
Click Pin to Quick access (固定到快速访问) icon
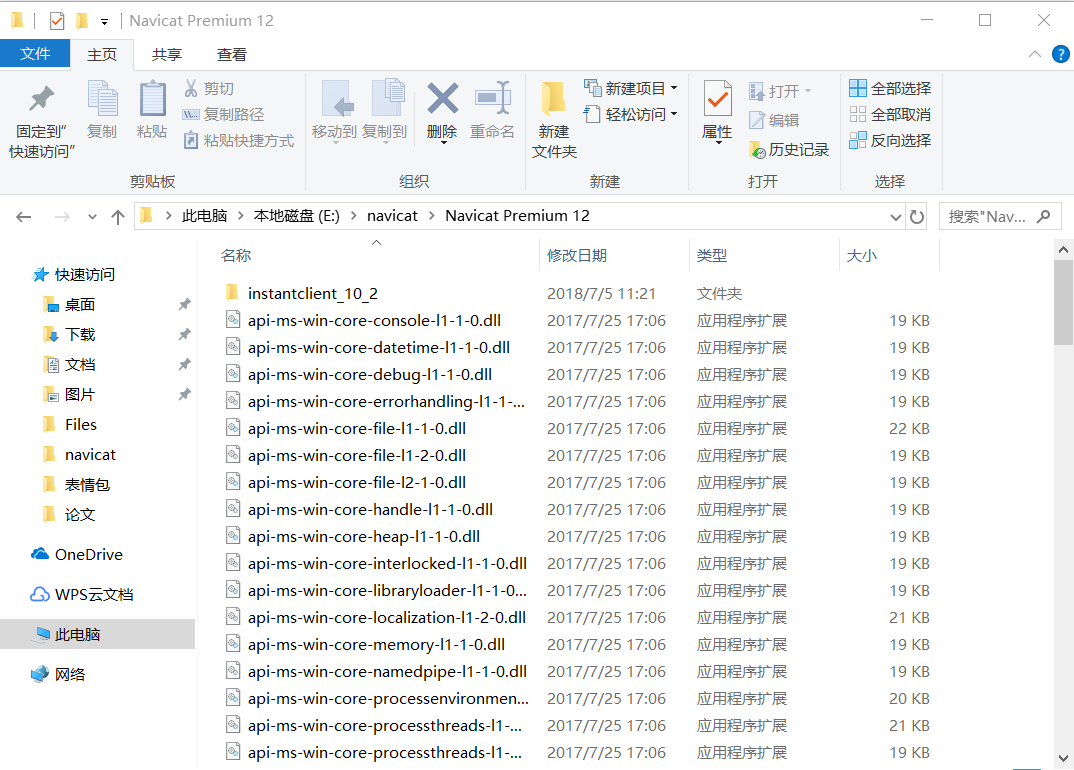41,99
